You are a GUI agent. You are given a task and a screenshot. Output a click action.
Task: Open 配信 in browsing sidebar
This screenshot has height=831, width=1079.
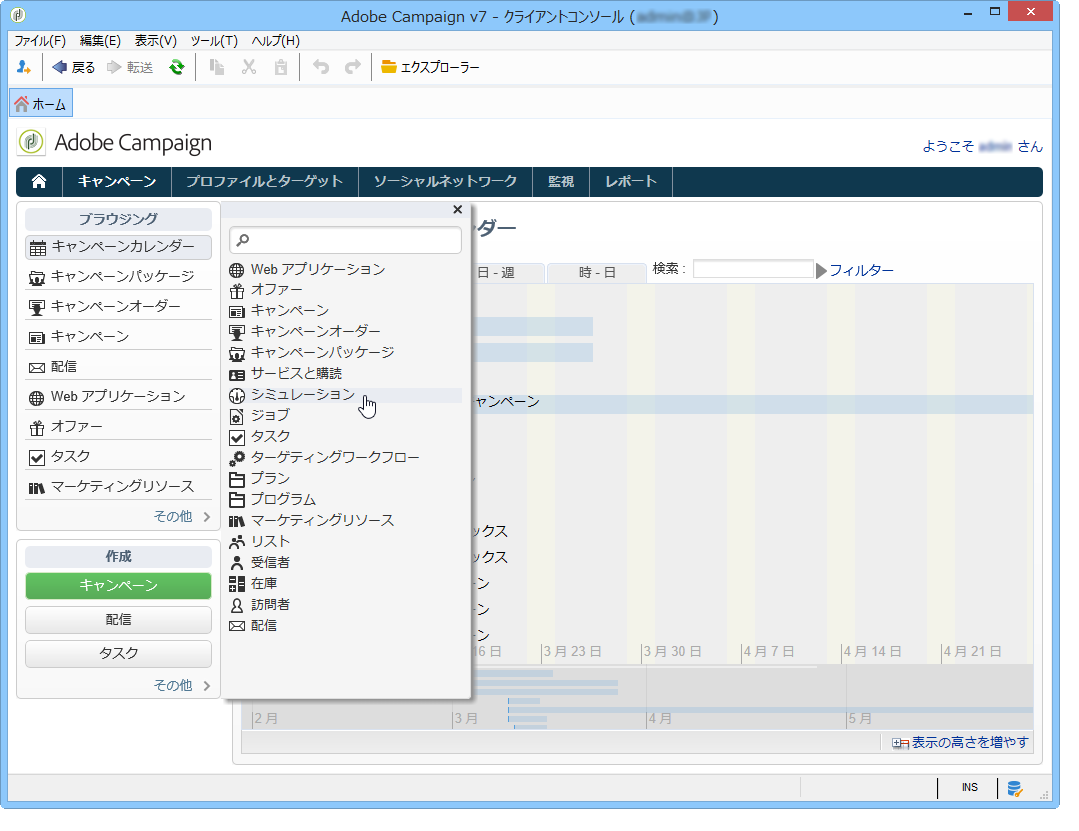[x=118, y=367]
